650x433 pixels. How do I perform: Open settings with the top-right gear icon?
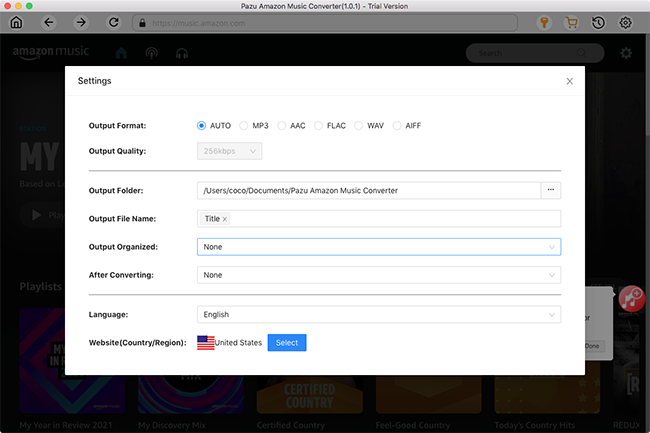pyautogui.click(x=626, y=22)
